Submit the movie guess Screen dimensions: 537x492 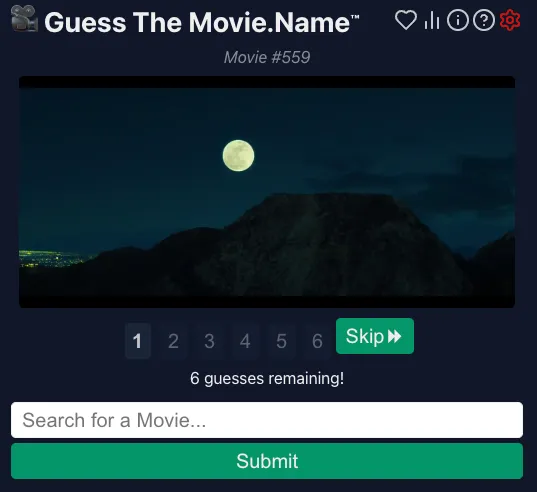pyautogui.click(x=267, y=461)
